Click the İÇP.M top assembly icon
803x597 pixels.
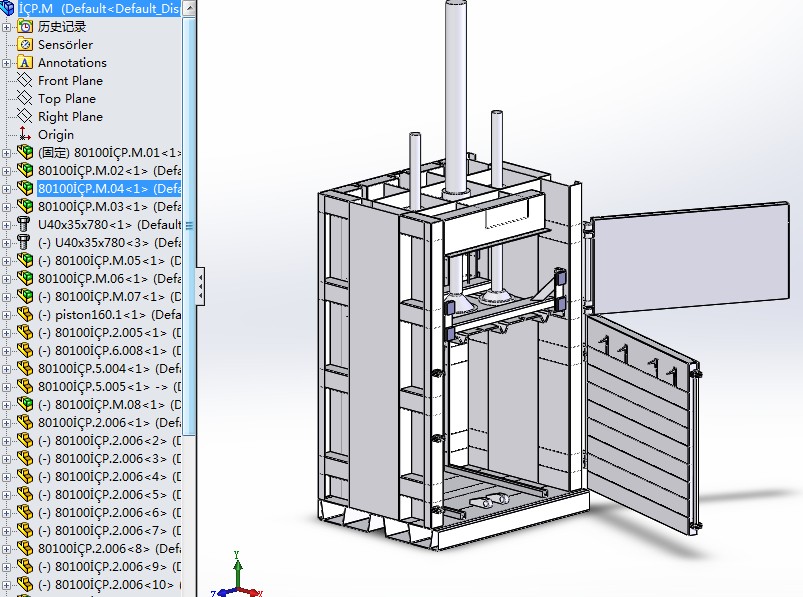coord(7,8)
